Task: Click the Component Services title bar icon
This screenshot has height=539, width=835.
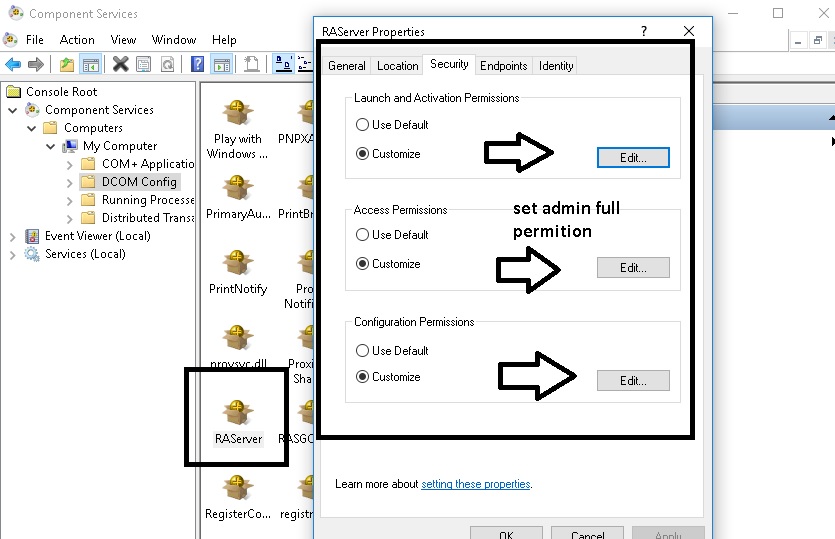Action: [16, 13]
